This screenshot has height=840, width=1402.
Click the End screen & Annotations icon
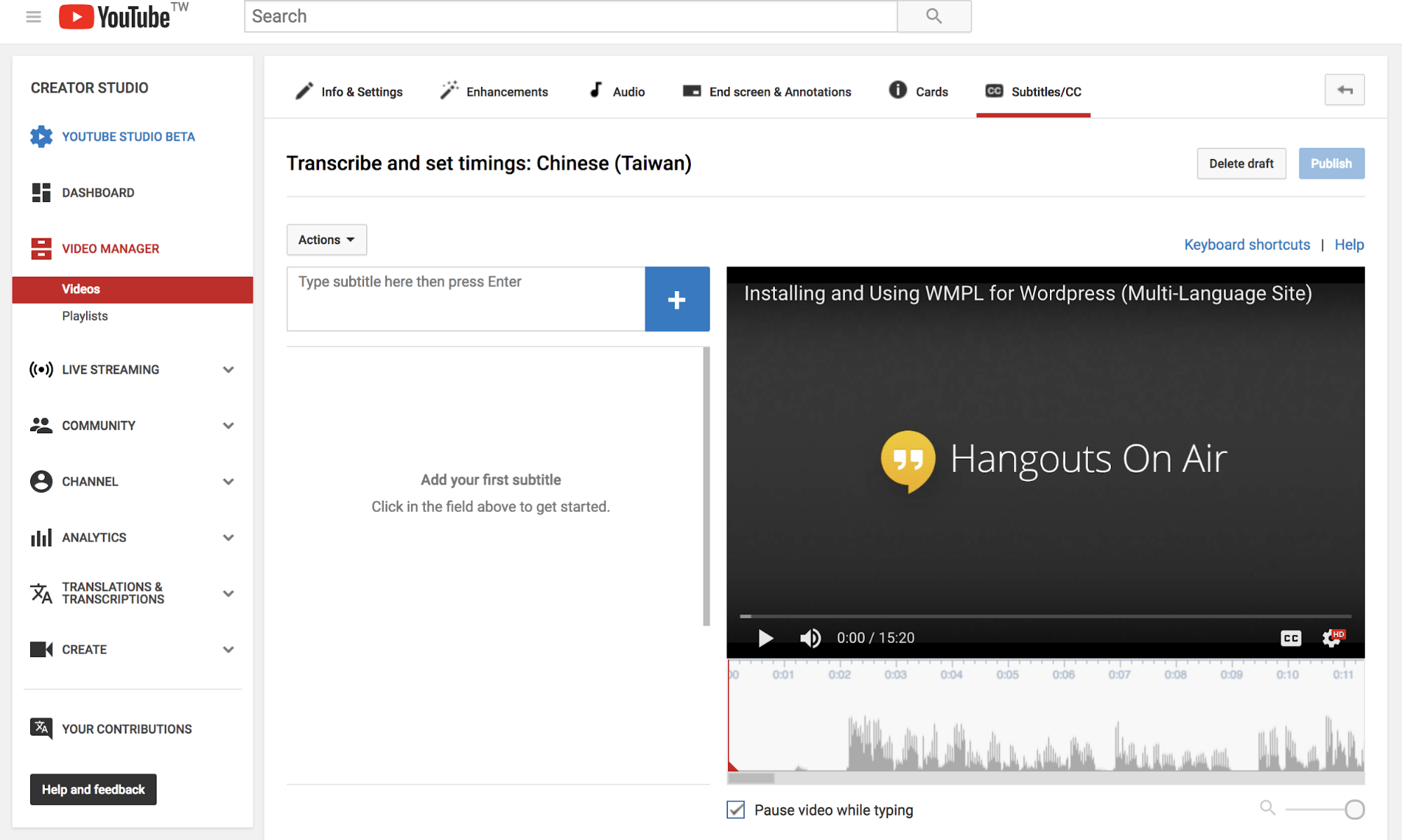[692, 91]
